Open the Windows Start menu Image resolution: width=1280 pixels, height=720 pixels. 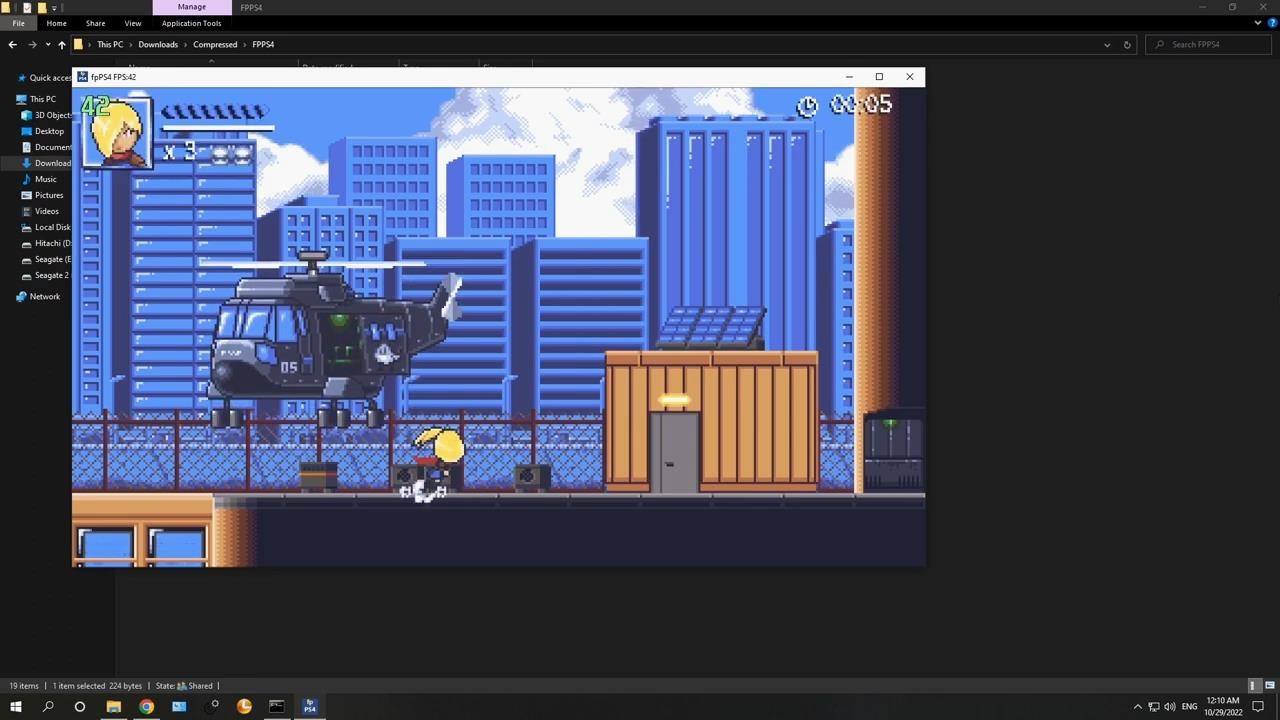[x=15, y=706]
